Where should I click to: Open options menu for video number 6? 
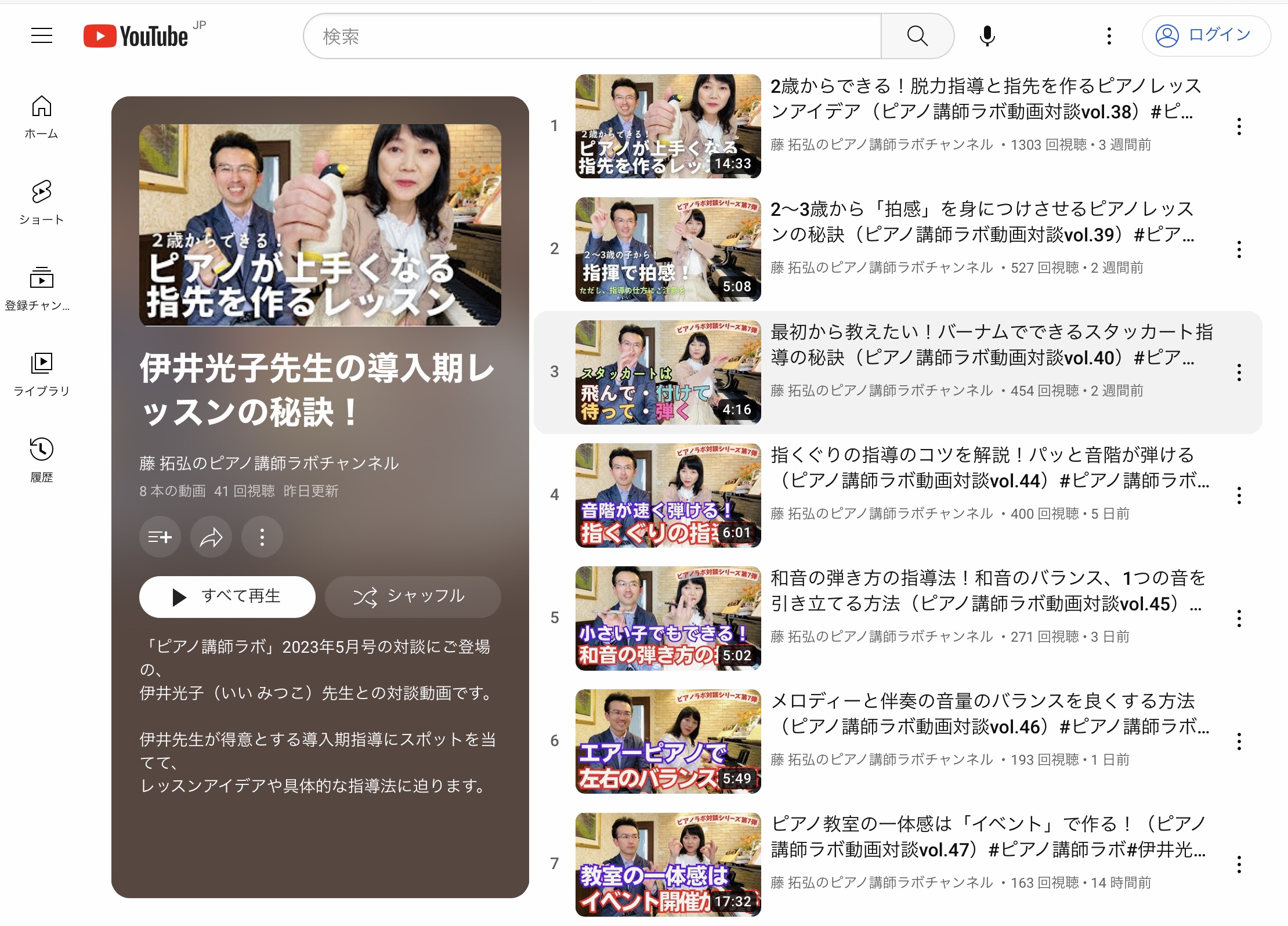coord(1239,741)
